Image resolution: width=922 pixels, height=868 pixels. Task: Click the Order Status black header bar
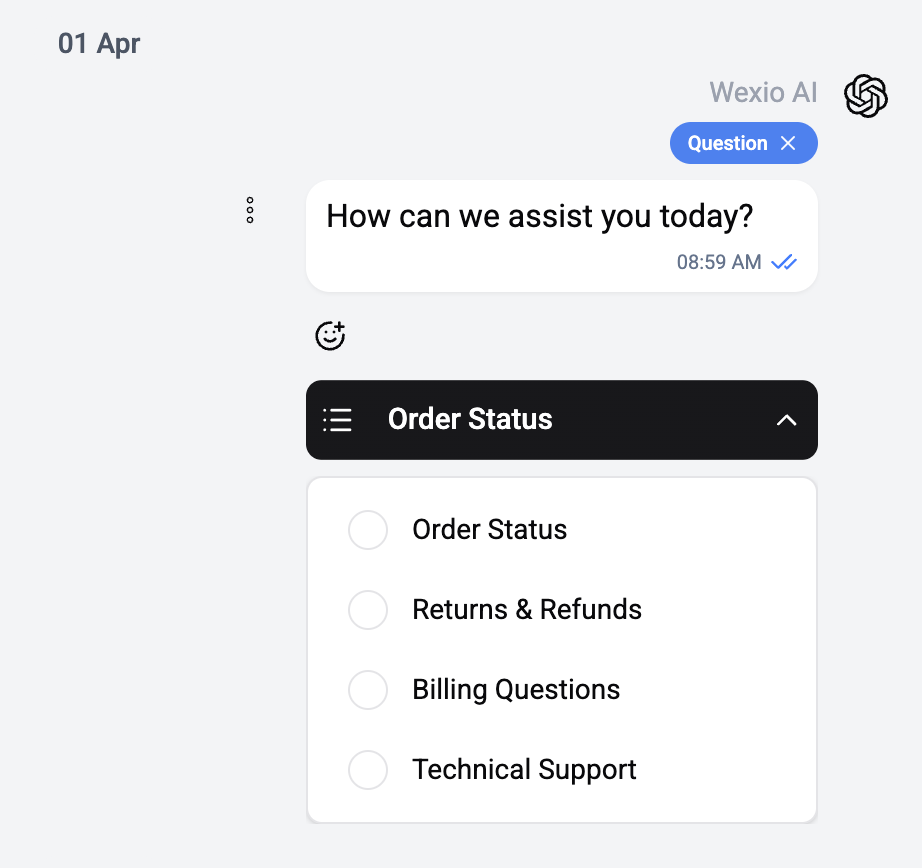(x=561, y=420)
